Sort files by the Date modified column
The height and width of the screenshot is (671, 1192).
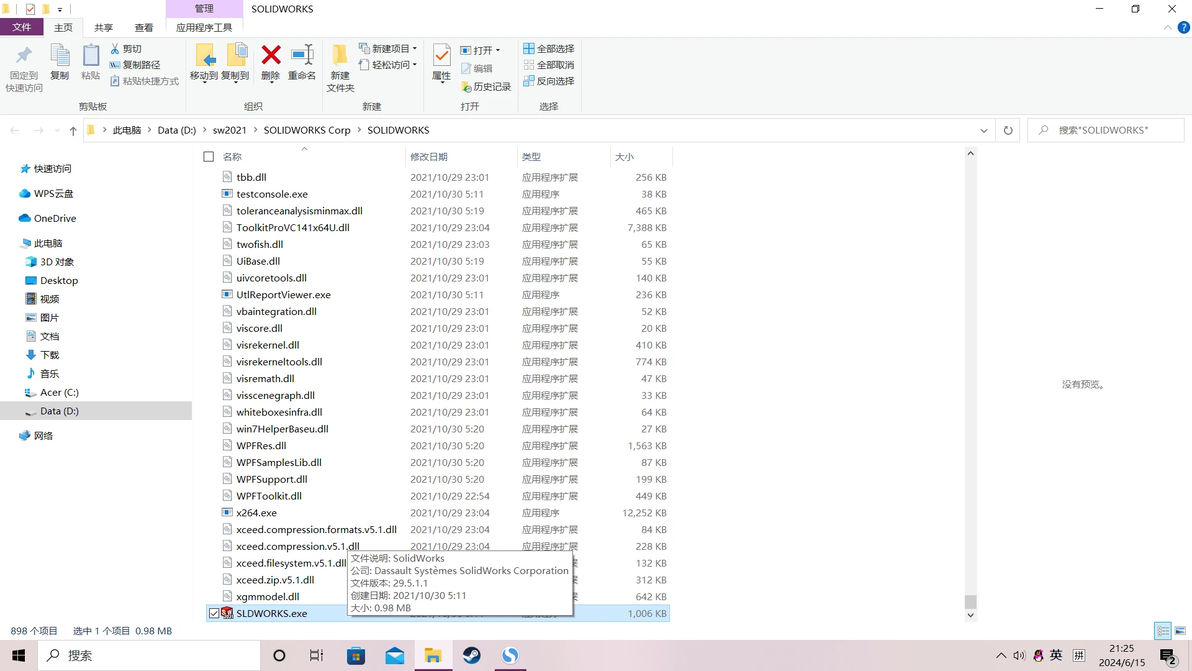[x=430, y=157]
